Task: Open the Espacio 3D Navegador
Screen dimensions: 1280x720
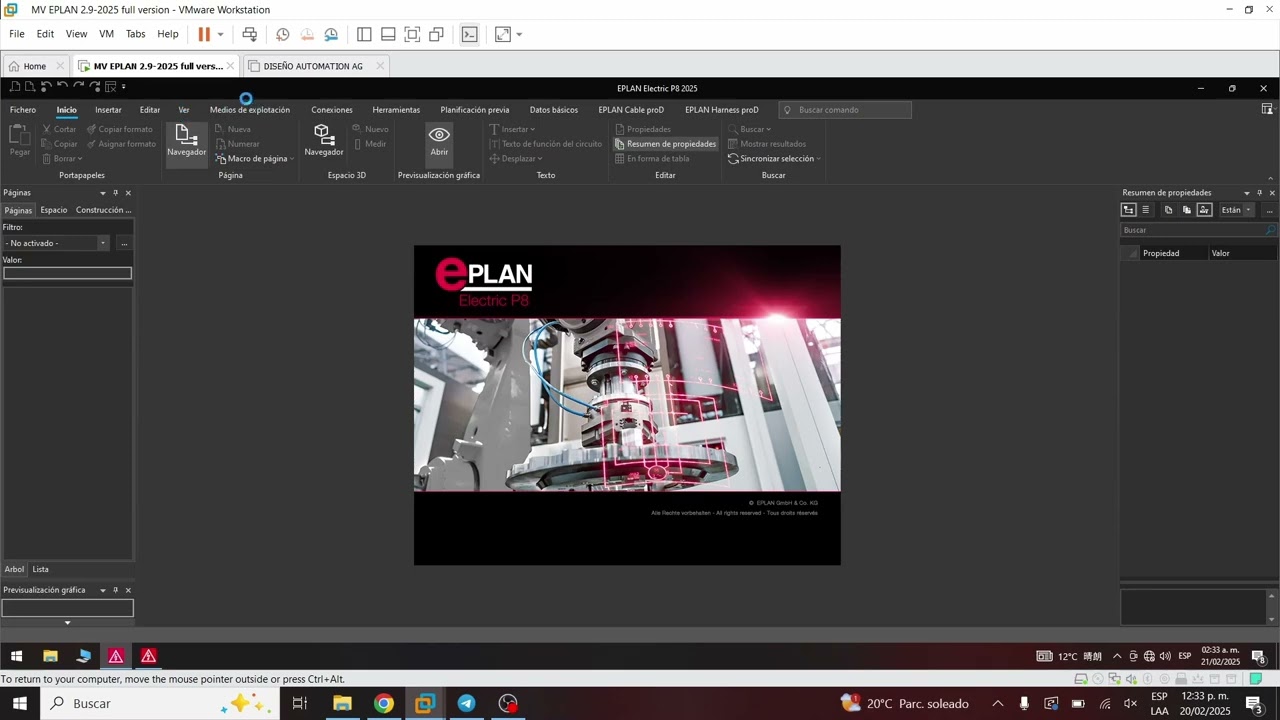Action: (323, 140)
